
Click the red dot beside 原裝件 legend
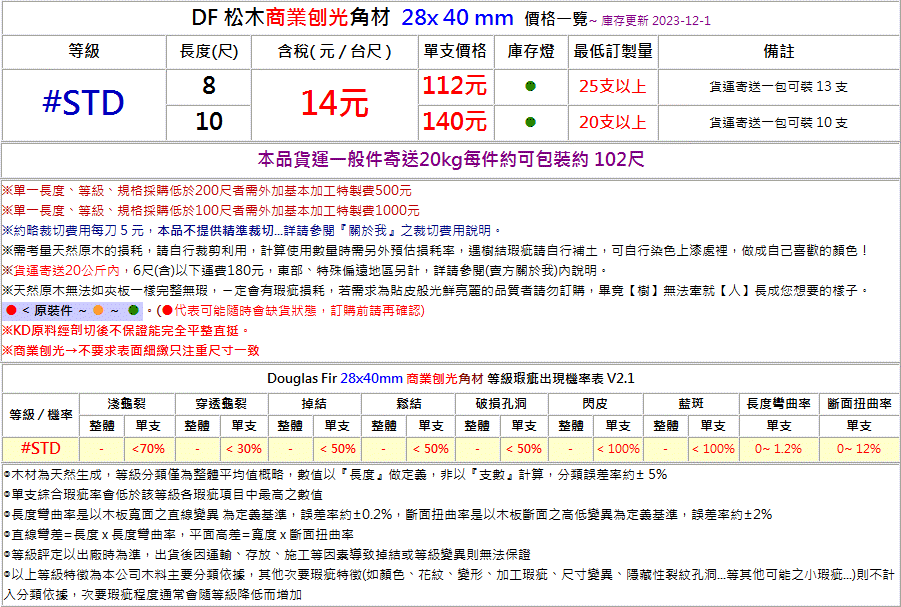[x=11, y=310]
